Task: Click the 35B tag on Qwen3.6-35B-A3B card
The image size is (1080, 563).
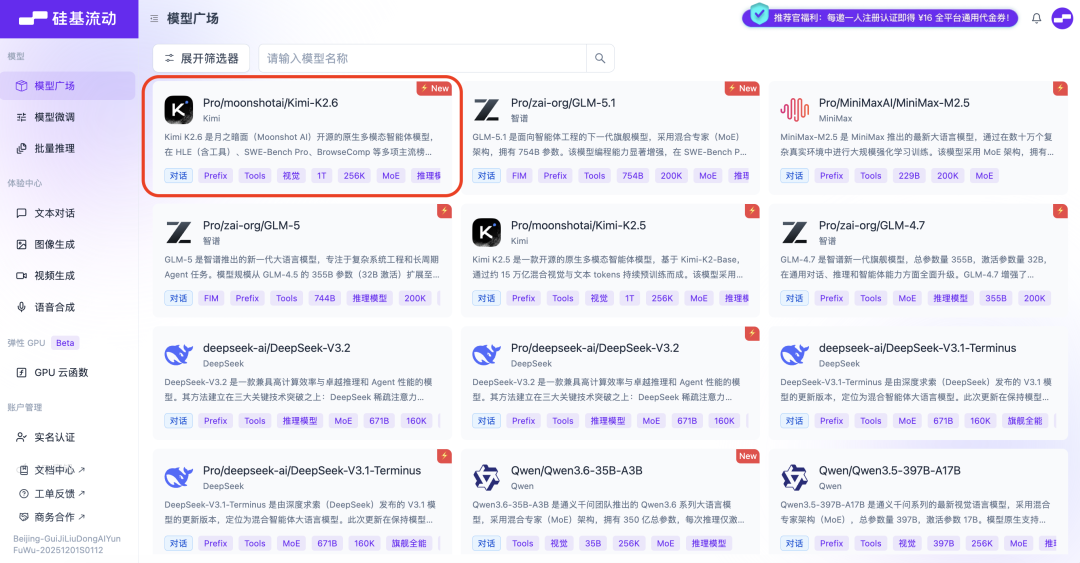Action: click(593, 544)
